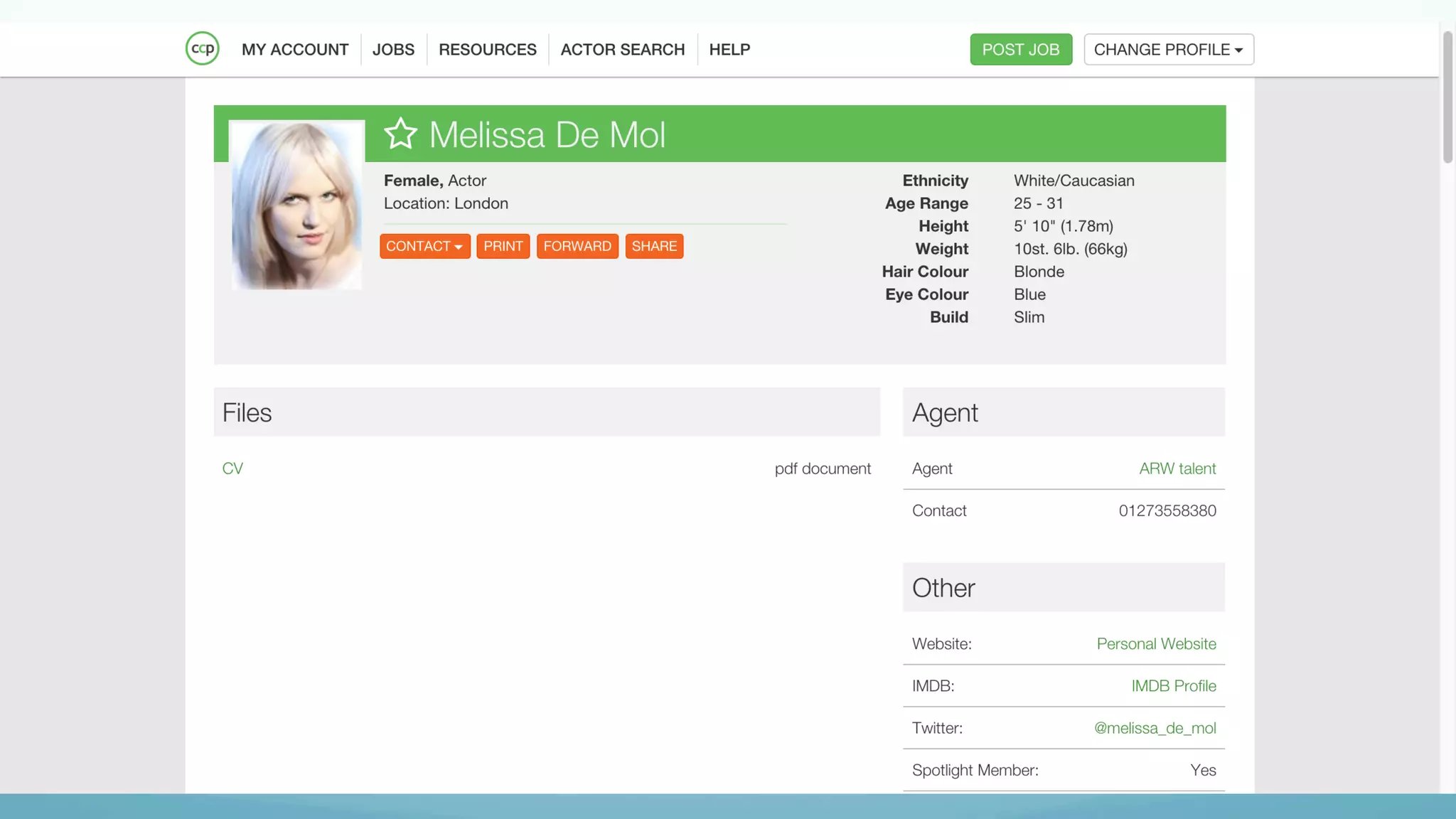
Task: Click the PRINT button
Action: (x=503, y=246)
